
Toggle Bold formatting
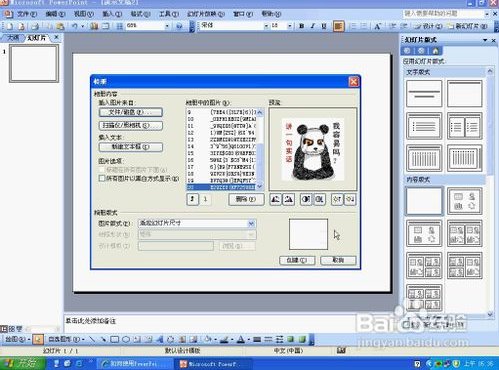(x=302, y=26)
